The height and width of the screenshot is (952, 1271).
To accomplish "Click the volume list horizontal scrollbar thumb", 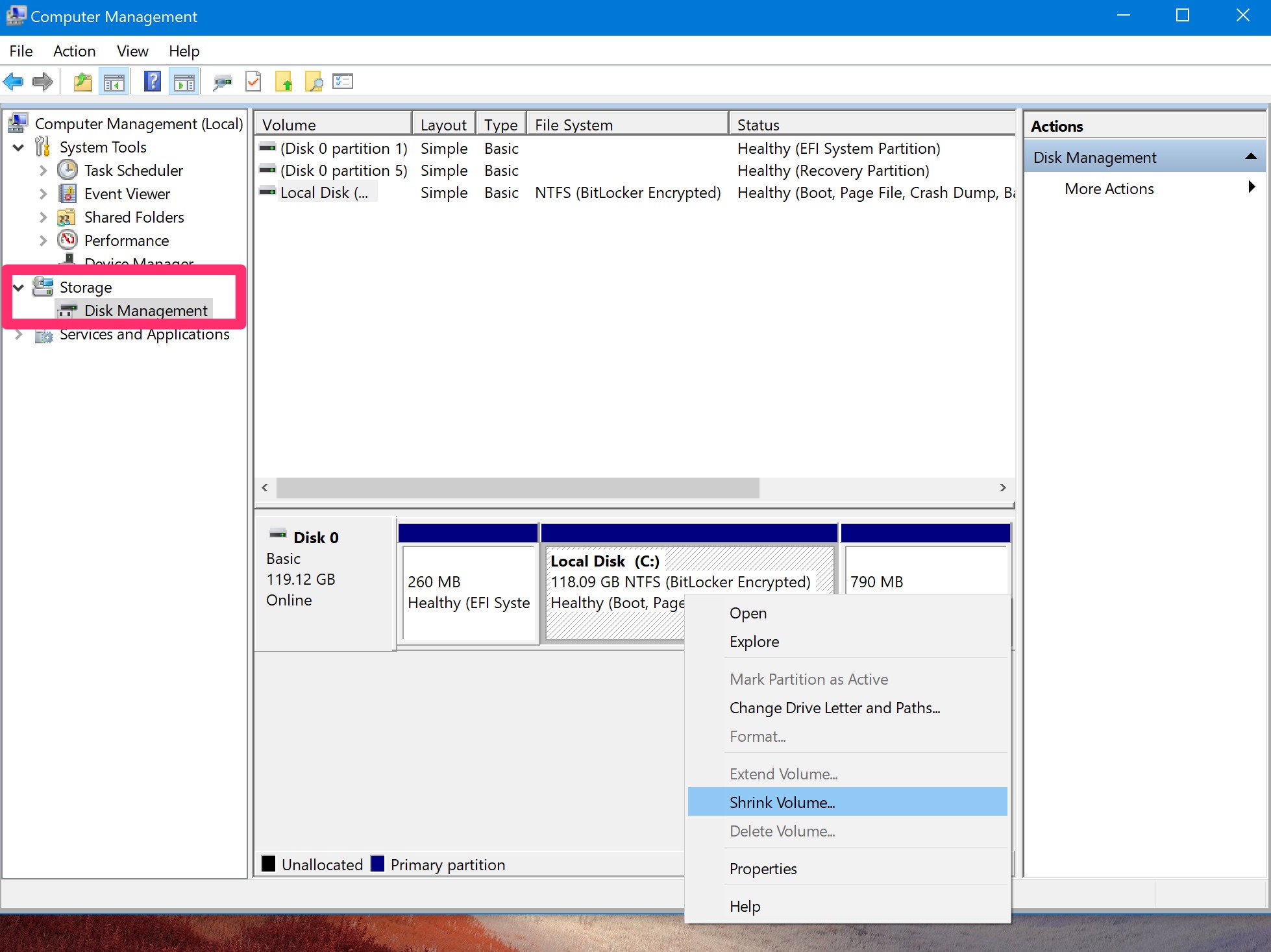I will [517, 487].
